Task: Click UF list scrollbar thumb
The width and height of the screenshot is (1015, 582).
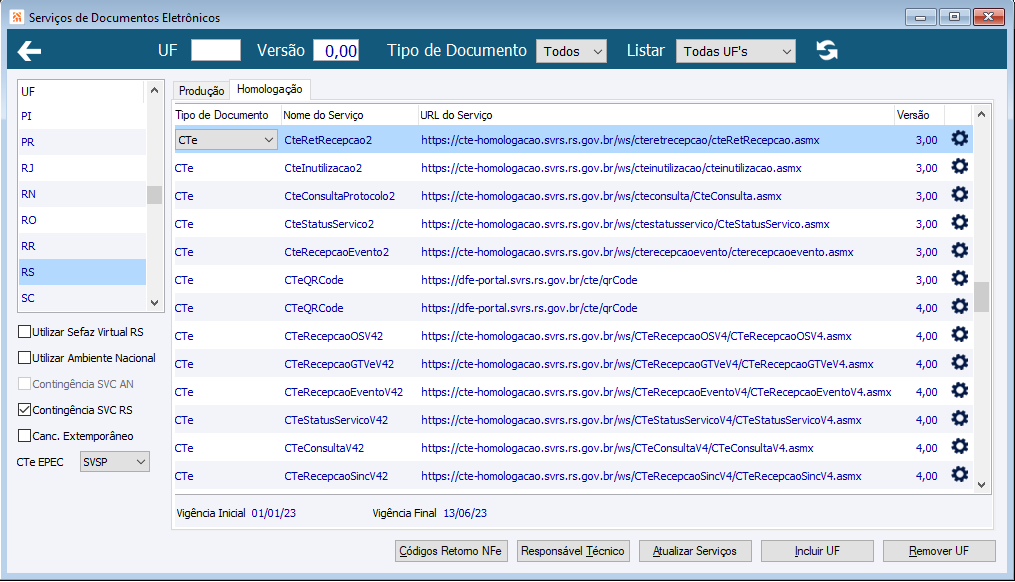Action: (154, 195)
